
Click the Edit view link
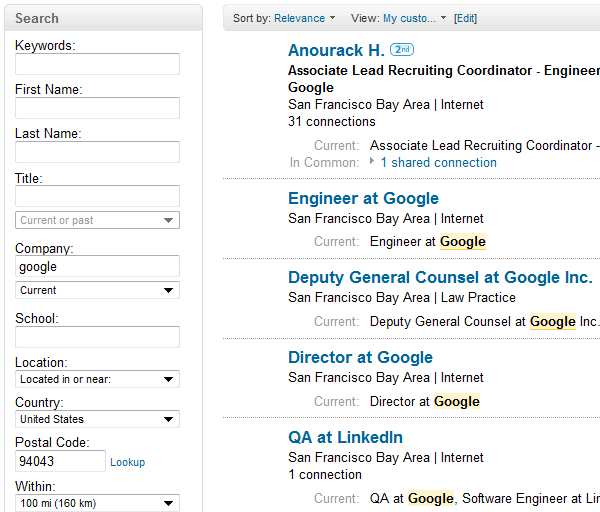(465, 18)
